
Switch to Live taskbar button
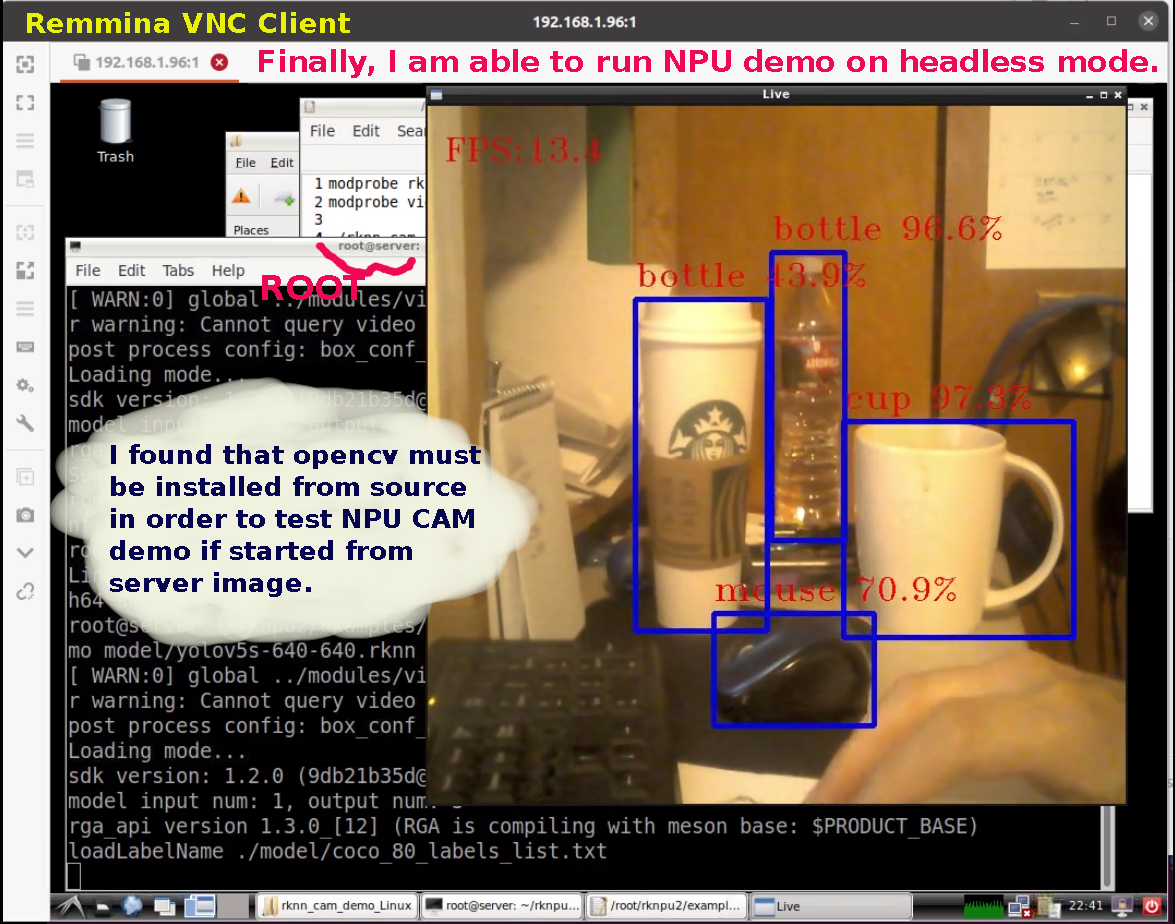831,906
